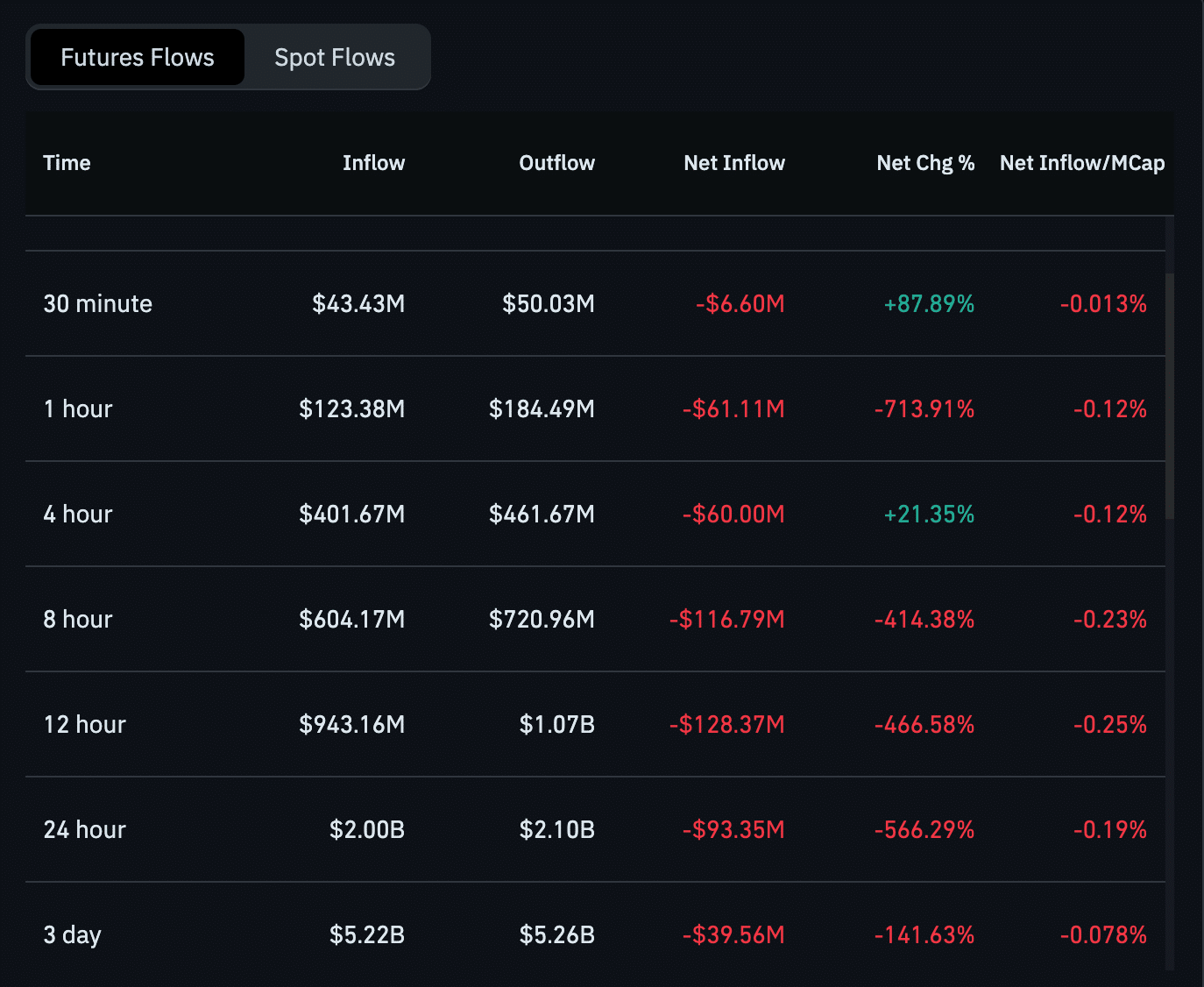
Task: Click the Time column header
Action: [67, 162]
